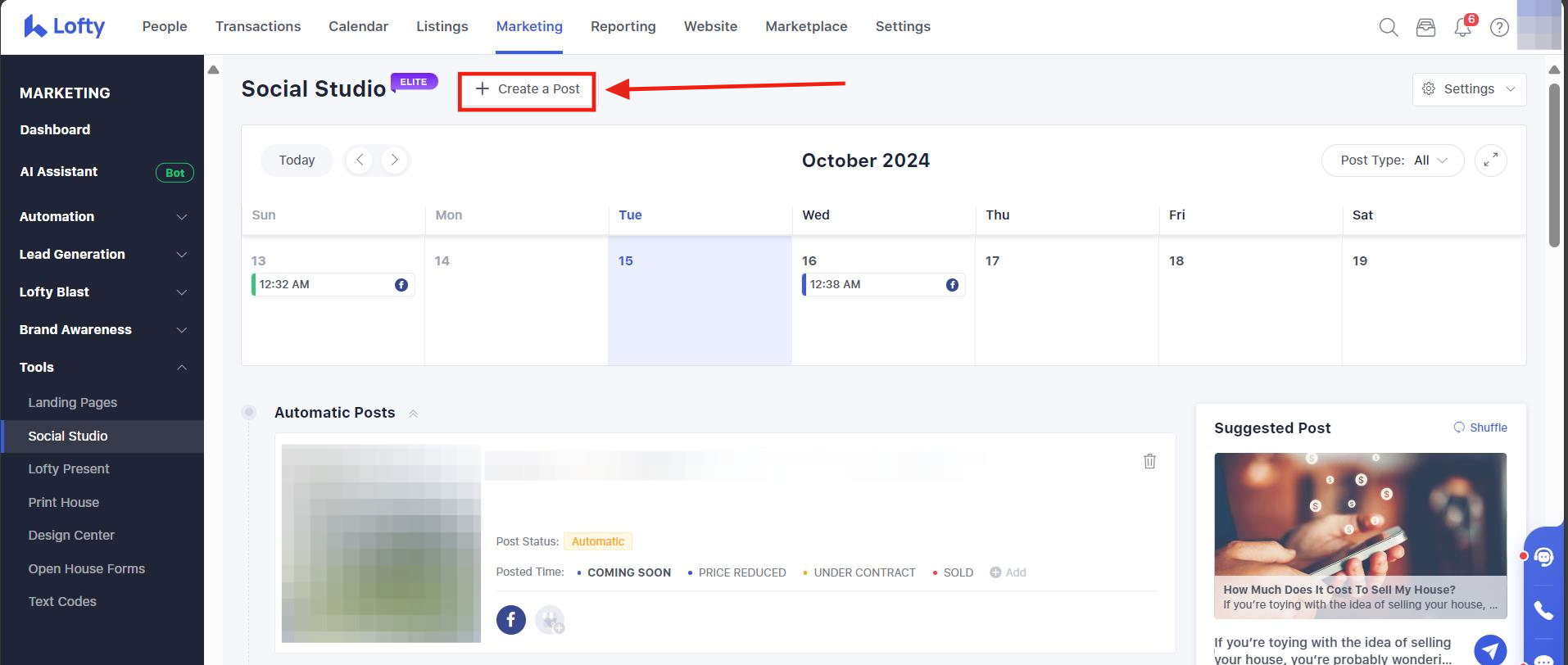Open Landing Pages in the sidebar
The height and width of the screenshot is (665, 1568).
[x=72, y=403]
